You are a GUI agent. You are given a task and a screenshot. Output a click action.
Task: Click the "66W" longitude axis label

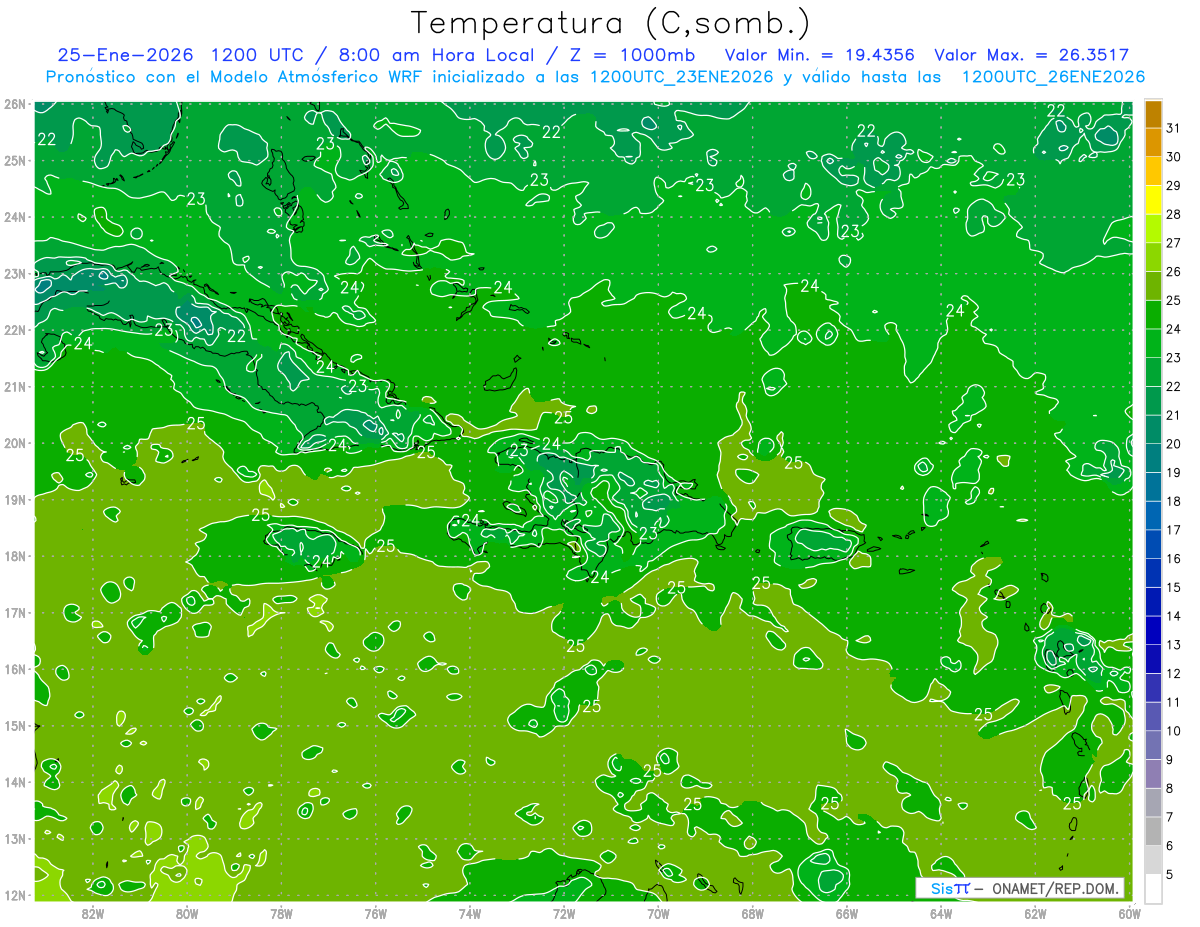847,912
